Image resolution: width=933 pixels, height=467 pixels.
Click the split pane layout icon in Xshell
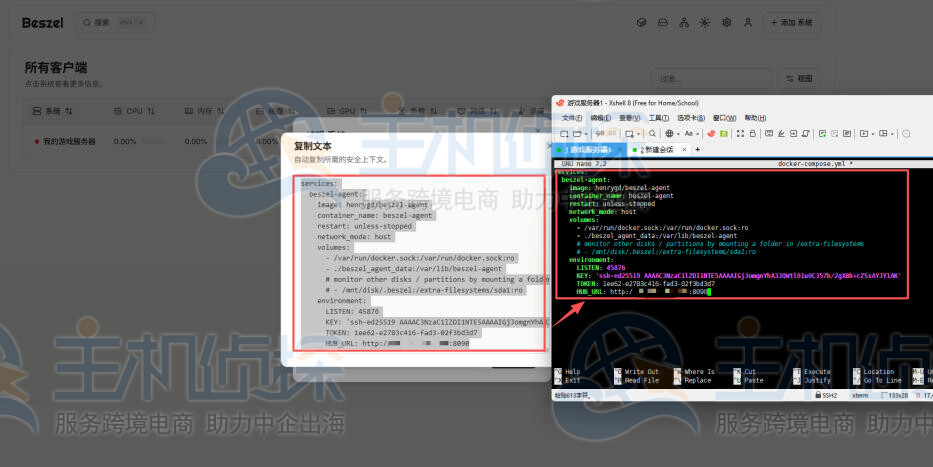click(883, 134)
